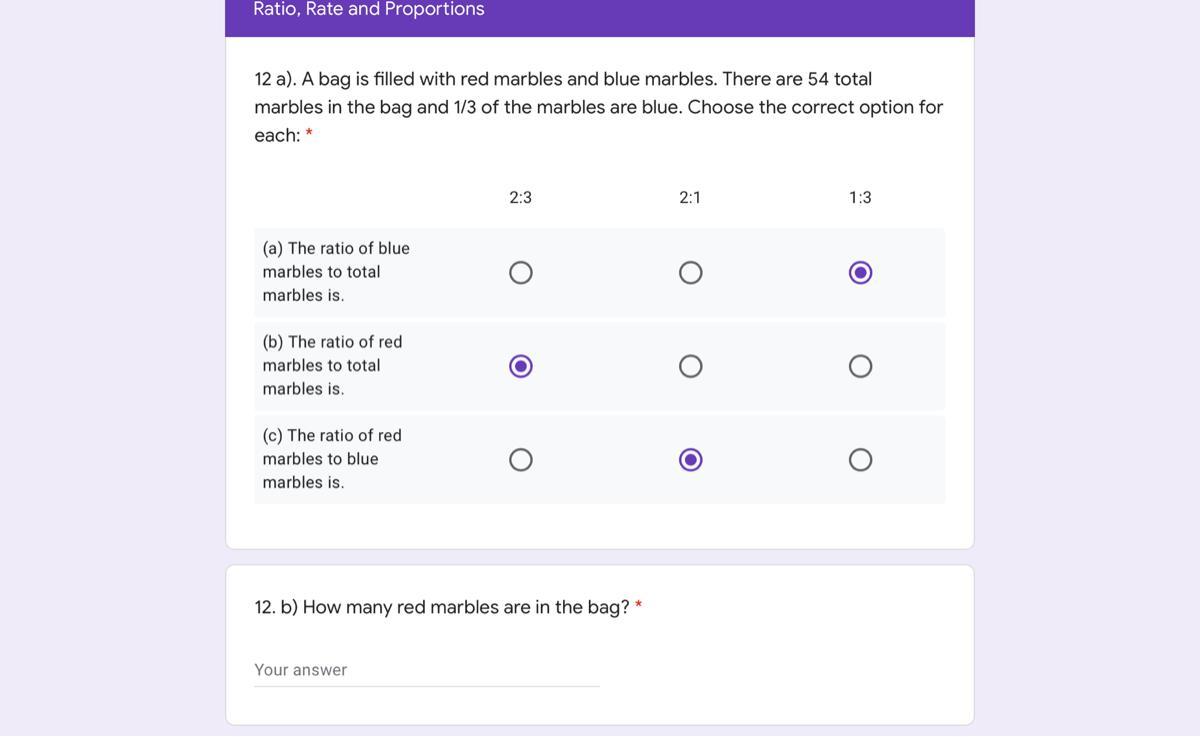Image resolution: width=1200 pixels, height=737 pixels.
Task: Click row label (c) red to blue marbles
Action: pyautogui.click(x=332, y=459)
